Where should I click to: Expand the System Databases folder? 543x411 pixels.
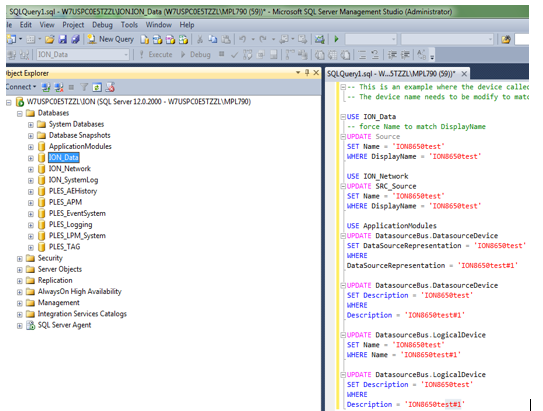pos(31,125)
